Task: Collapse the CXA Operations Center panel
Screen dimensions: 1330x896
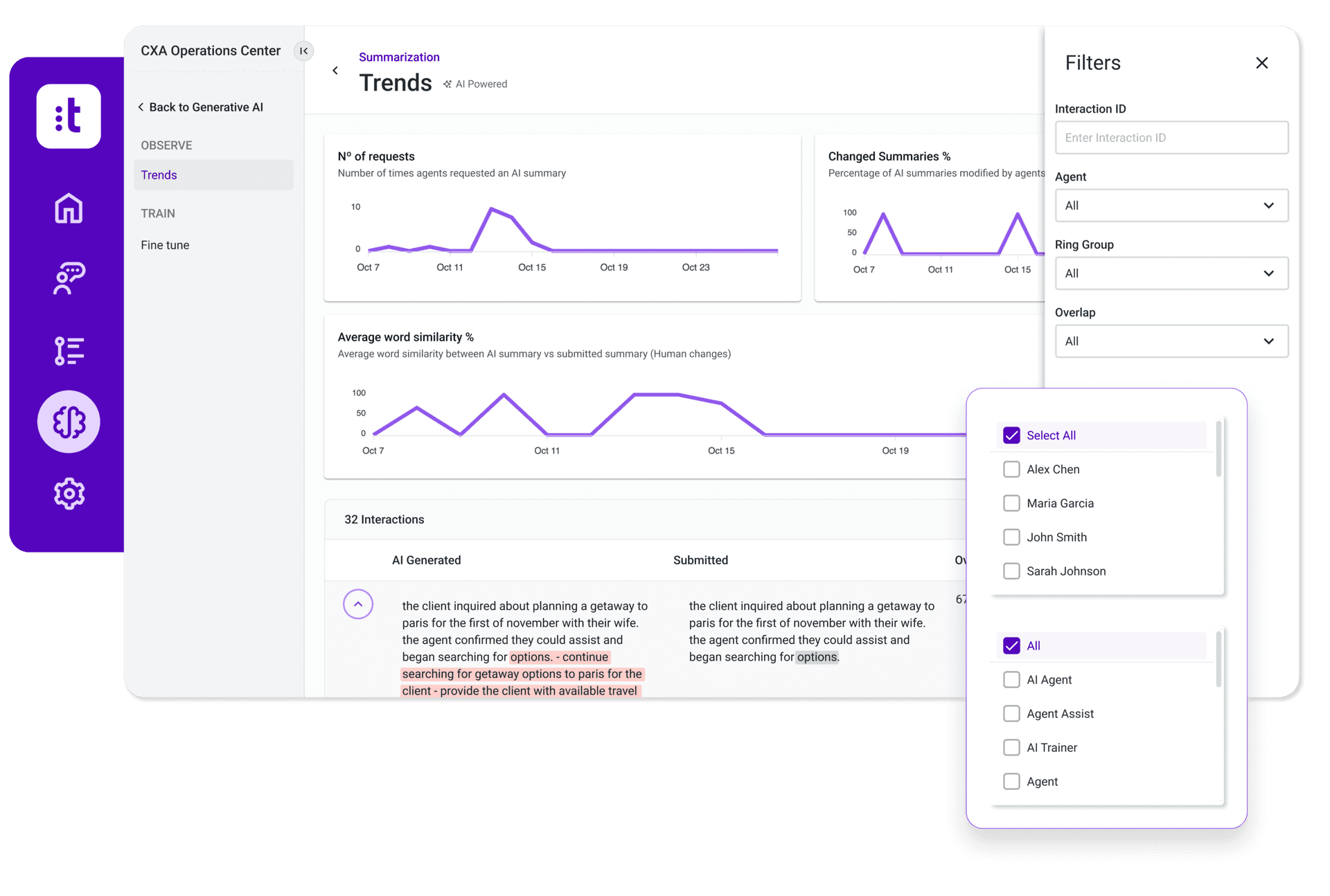Action: [x=303, y=51]
